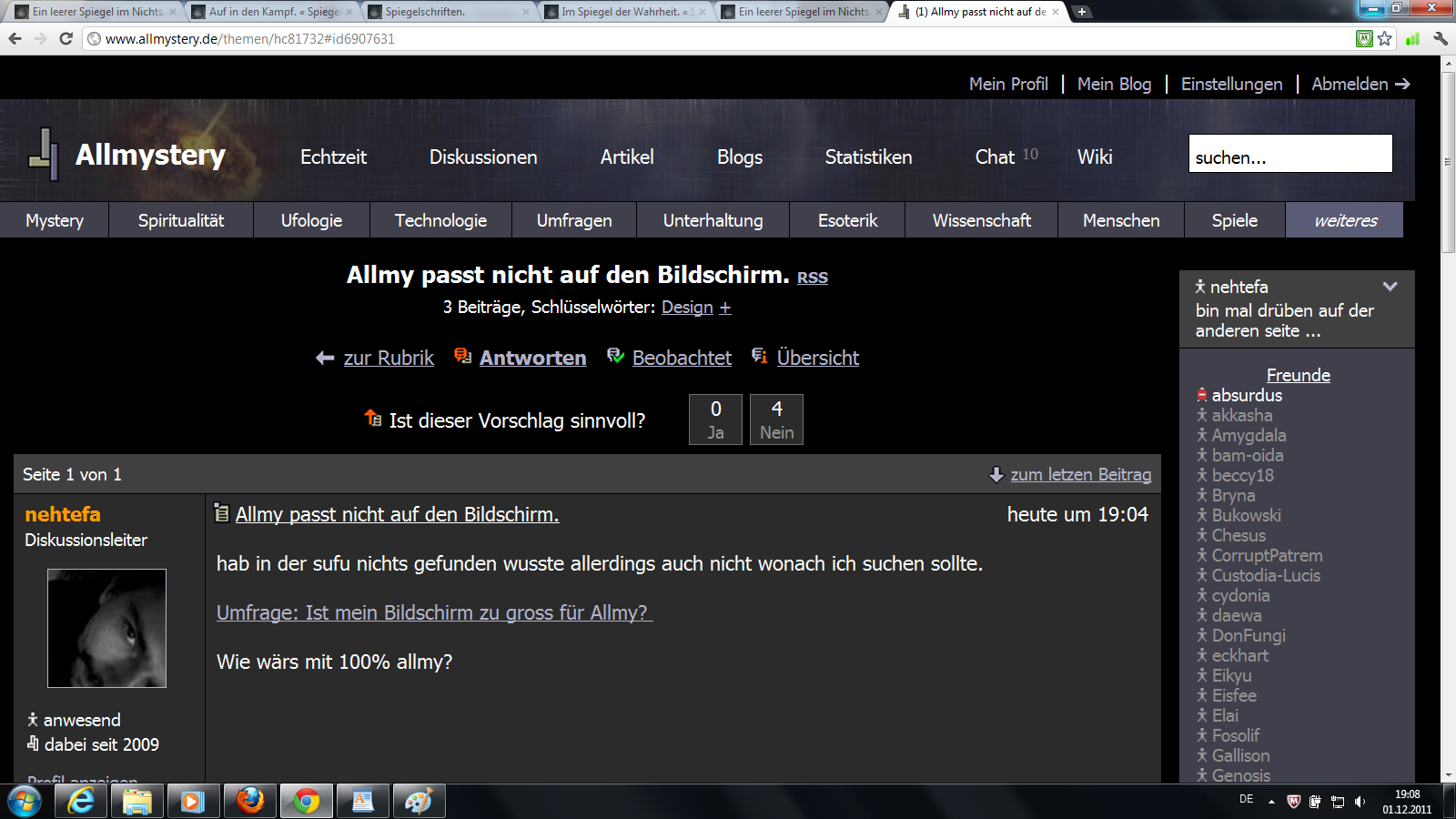Expand nehtefa status panel chevron
Image resolution: width=1456 pixels, height=819 pixels.
(x=1390, y=287)
